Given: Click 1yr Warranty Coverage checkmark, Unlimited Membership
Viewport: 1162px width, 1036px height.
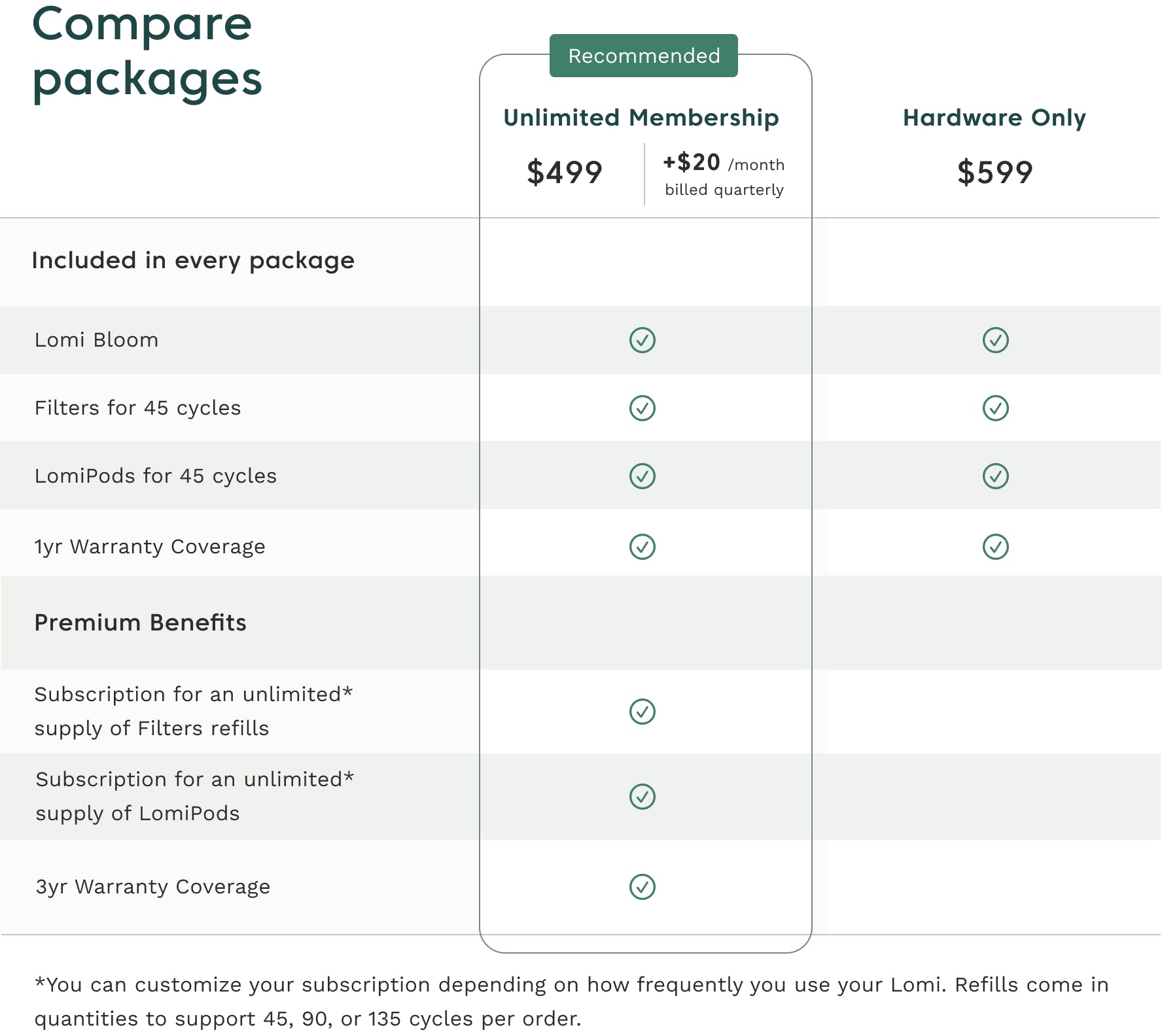Looking at the screenshot, I should pos(643,547).
